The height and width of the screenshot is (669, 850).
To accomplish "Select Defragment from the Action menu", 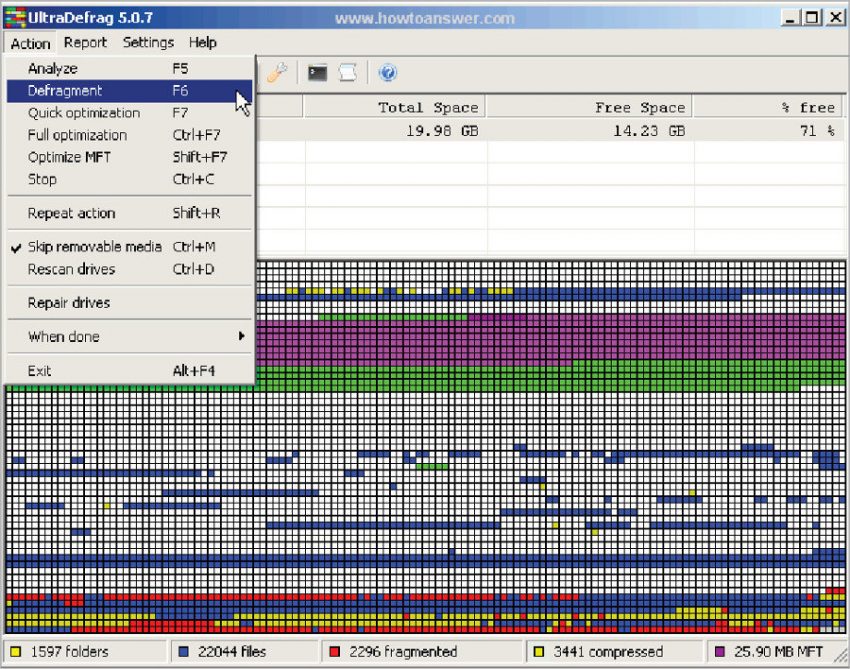I will click(65, 90).
